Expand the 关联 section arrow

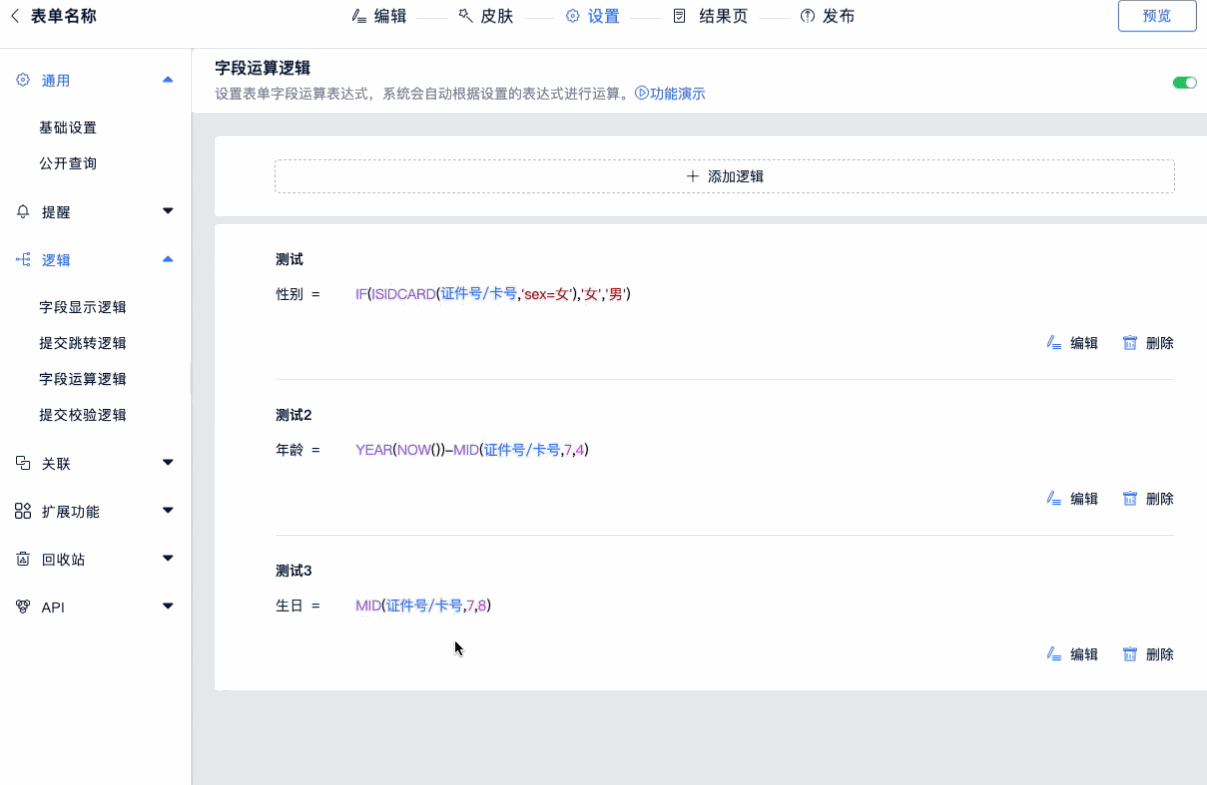168,463
